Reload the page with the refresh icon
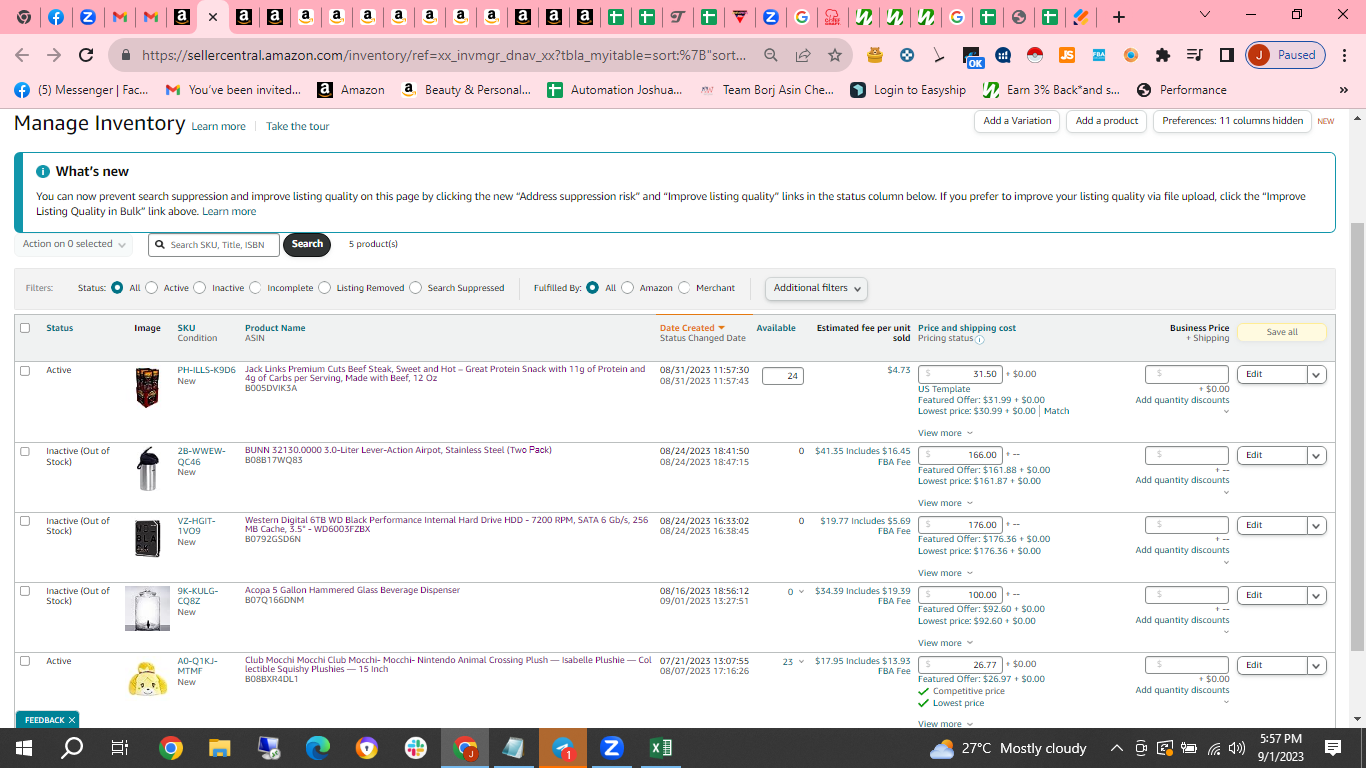Viewport: 1366px width, 768px height. pyautogui.click(x=86, y=55)
